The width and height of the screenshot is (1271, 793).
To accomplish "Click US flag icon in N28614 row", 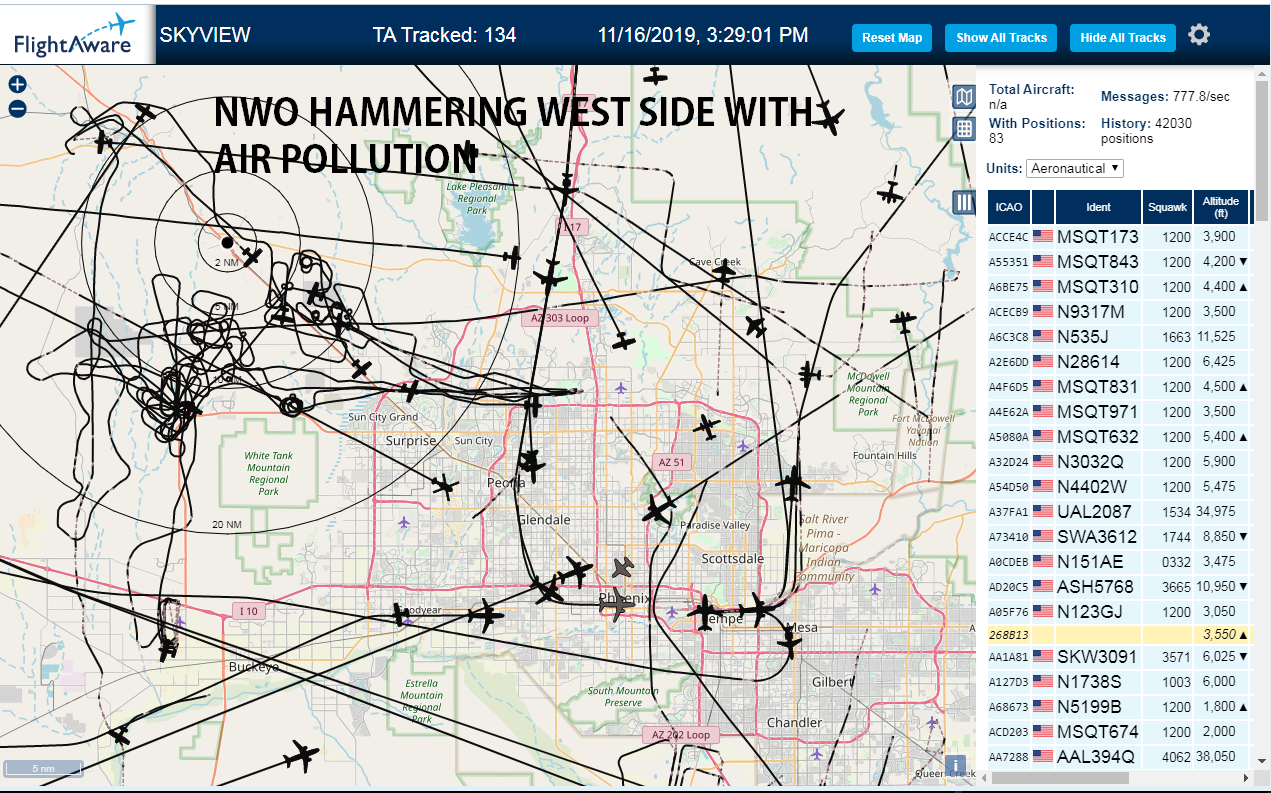I will click(1043, 361).
